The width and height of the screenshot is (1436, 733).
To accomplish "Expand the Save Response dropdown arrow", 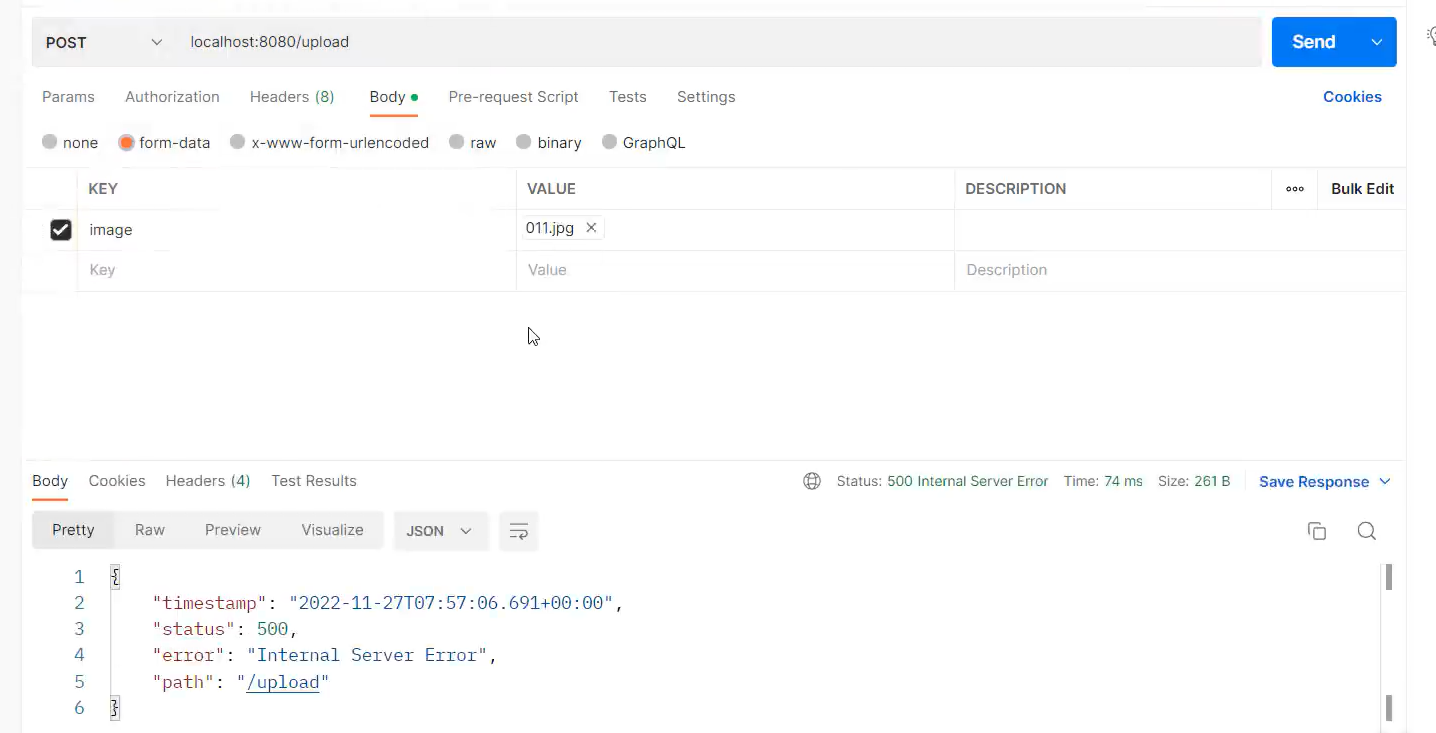I will click(1385, 482).
